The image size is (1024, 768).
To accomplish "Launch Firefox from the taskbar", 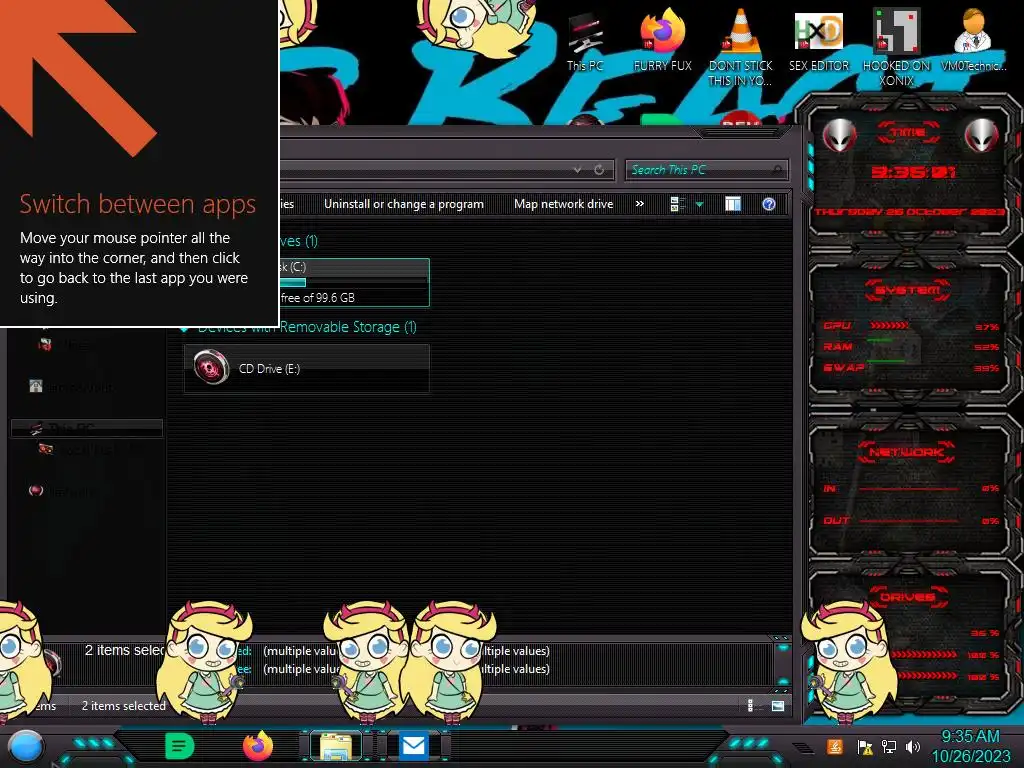I will point(258,746).
